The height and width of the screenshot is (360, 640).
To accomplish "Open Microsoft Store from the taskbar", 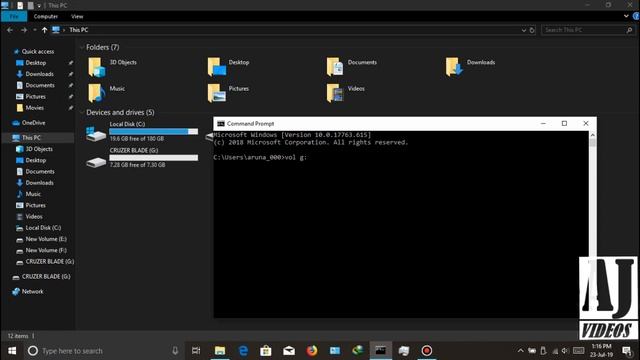I will pyautogui.click(x=266, y=351).
